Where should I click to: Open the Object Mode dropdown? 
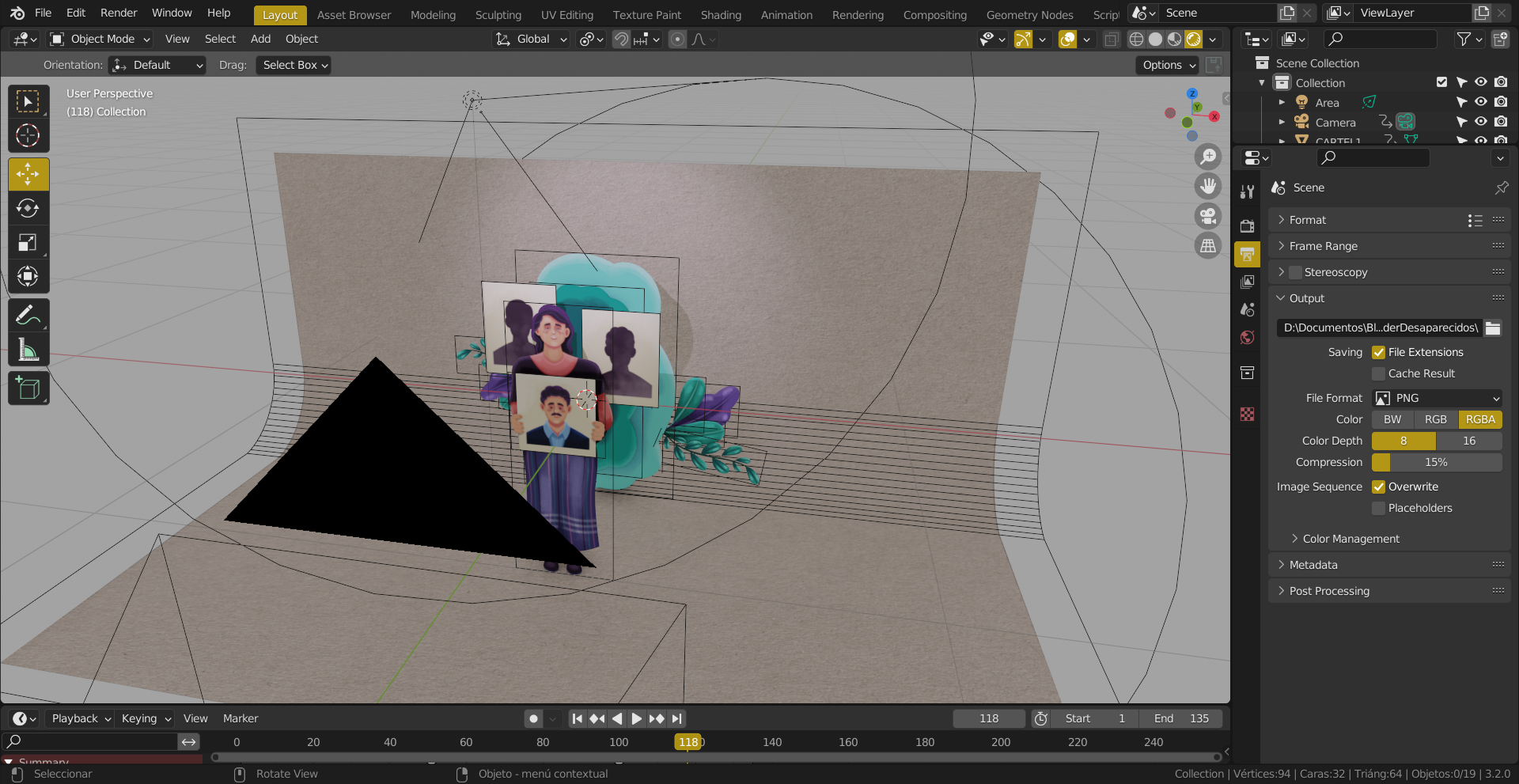(x=100, y=39)
